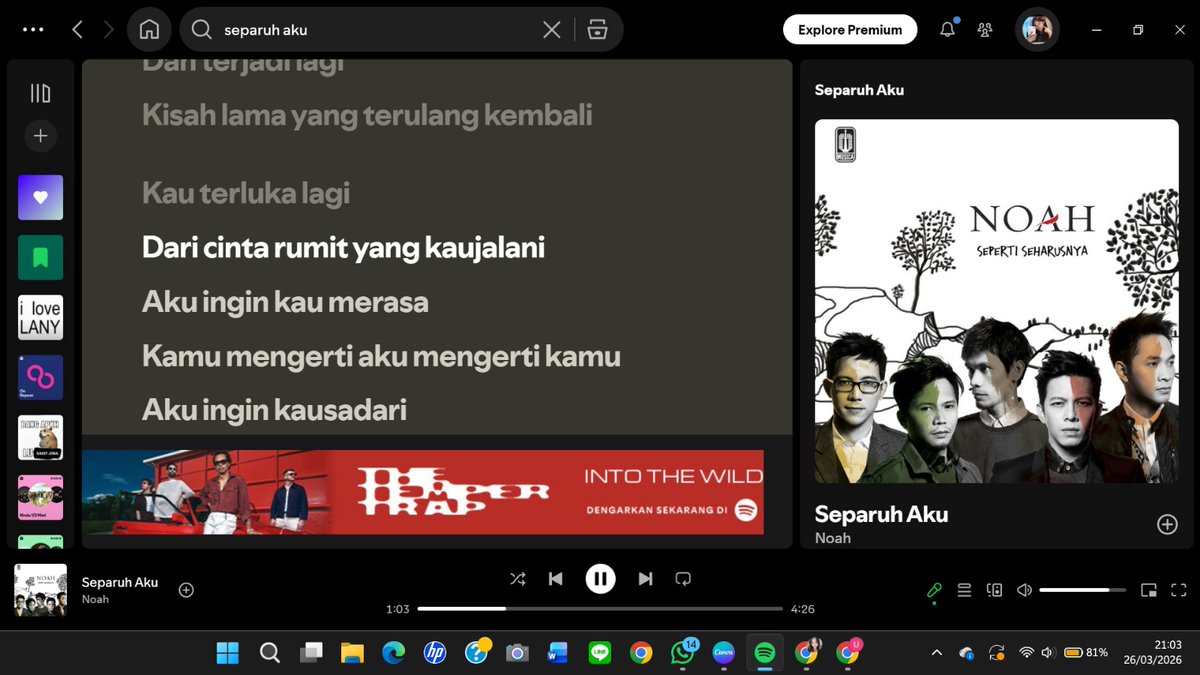The image size is (1200, 675).
Task: Seek along the song progress bar
Action: (x=600, y=608)
